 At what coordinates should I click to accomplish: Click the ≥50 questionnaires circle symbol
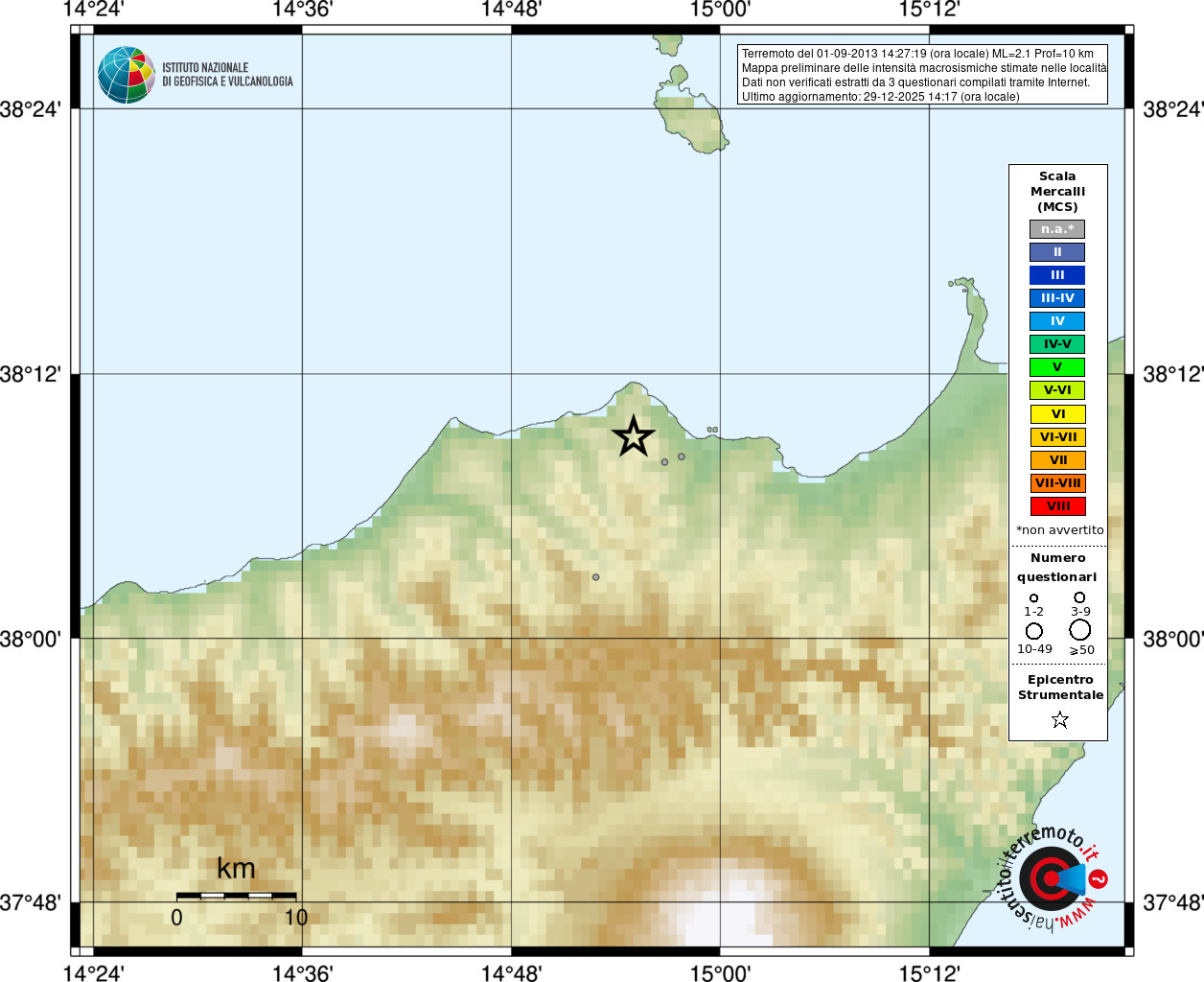click(x=1080, y=630)
